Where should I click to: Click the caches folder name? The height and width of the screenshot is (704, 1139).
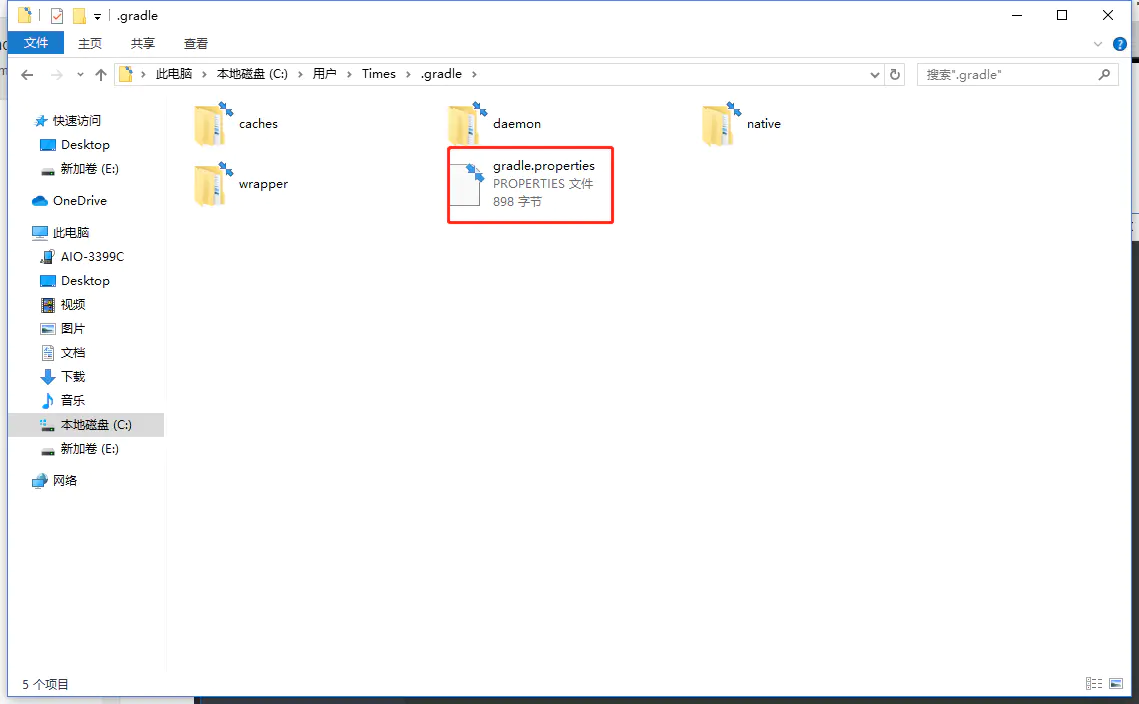(x=258, y=124)
